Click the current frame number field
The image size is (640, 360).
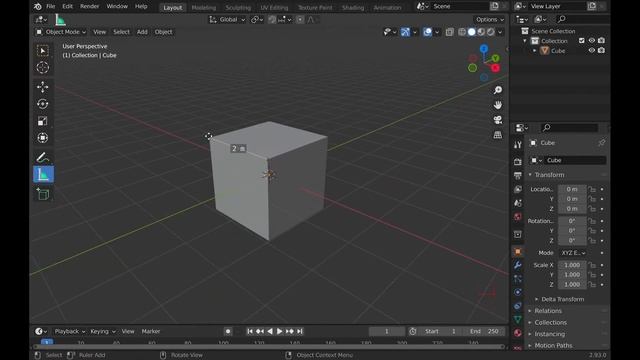387,331
